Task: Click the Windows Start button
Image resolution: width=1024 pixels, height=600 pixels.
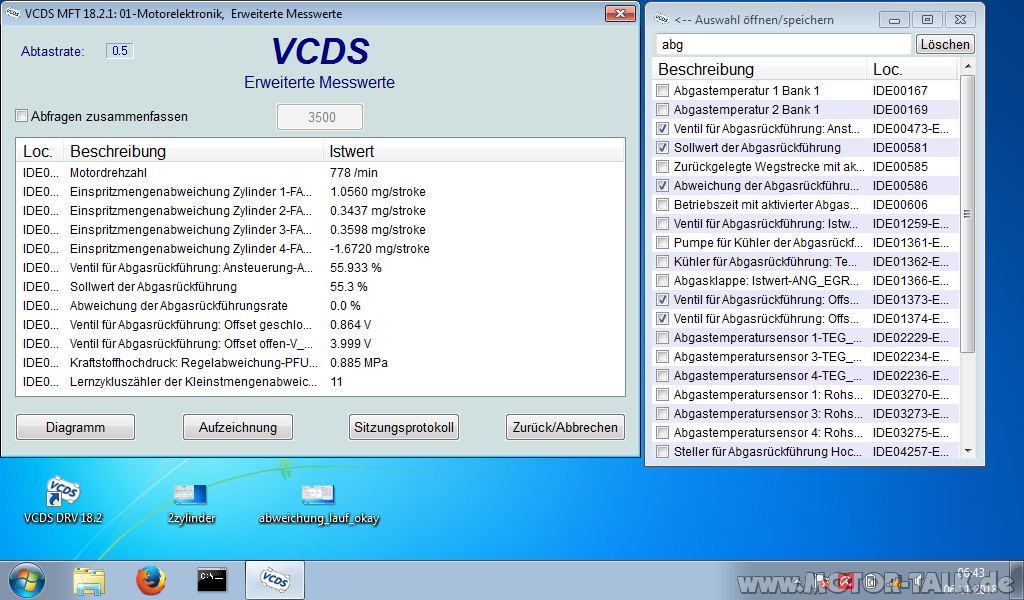Action: 27,580
